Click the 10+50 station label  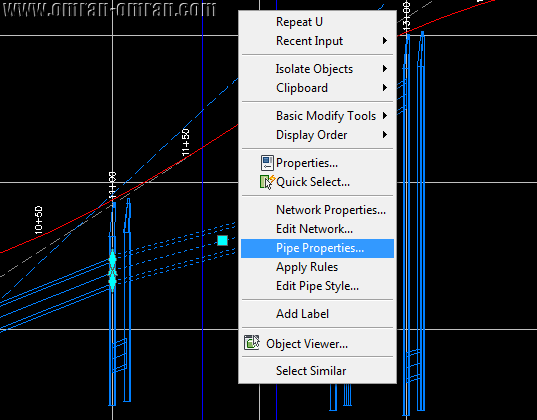(39, 220)
